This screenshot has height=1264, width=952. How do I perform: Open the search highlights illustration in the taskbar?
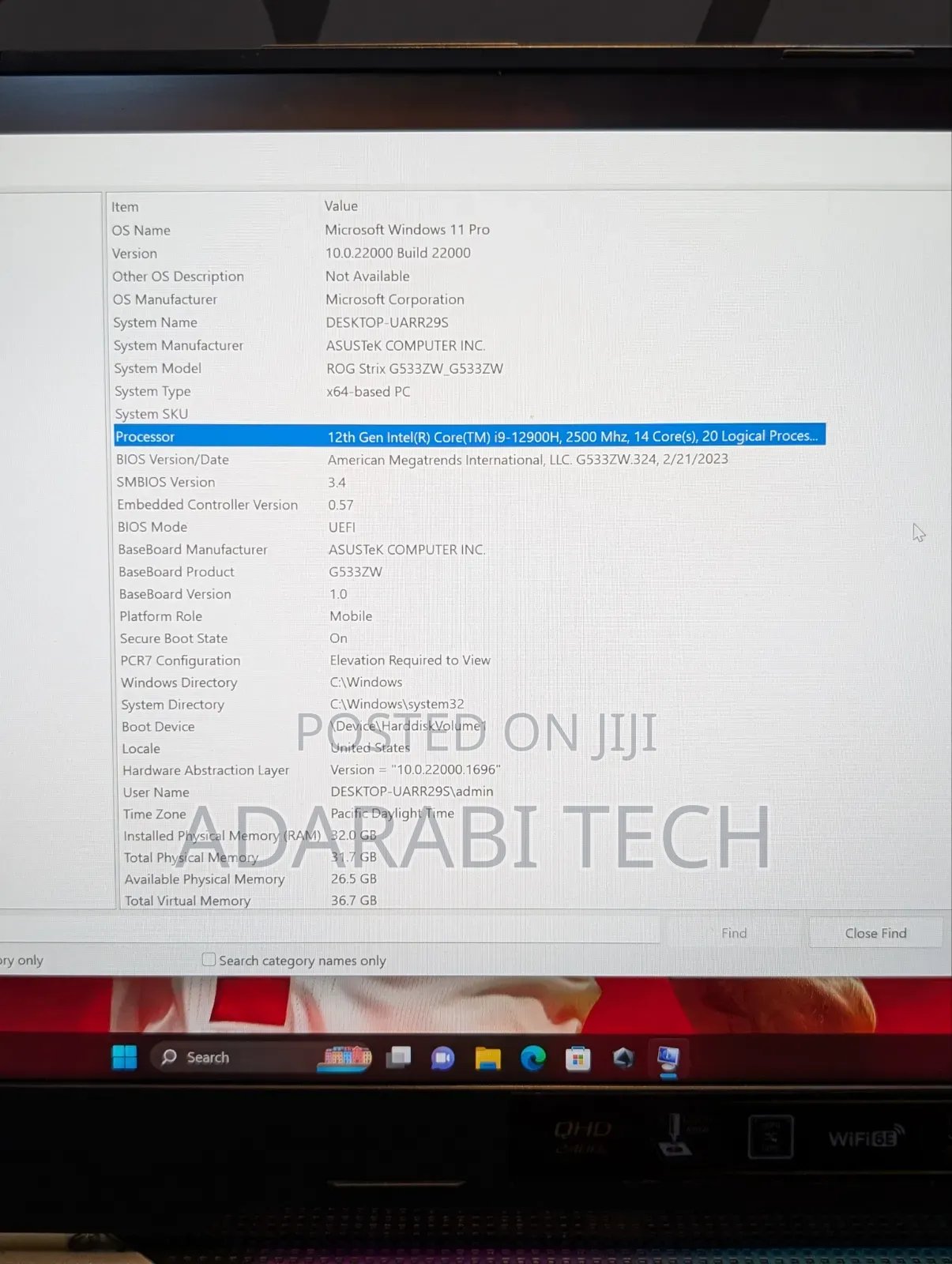point(344,1057)
